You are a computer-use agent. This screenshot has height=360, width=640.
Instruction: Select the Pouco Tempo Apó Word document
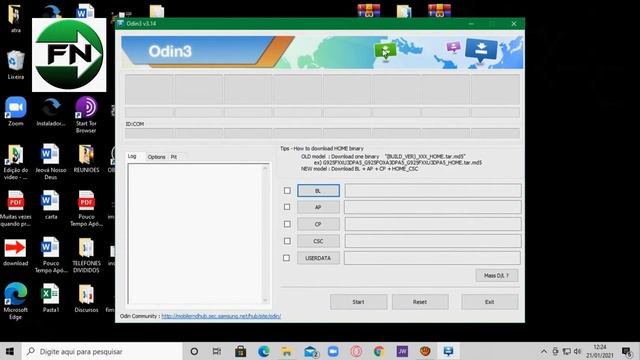click(x=51, y=256)
